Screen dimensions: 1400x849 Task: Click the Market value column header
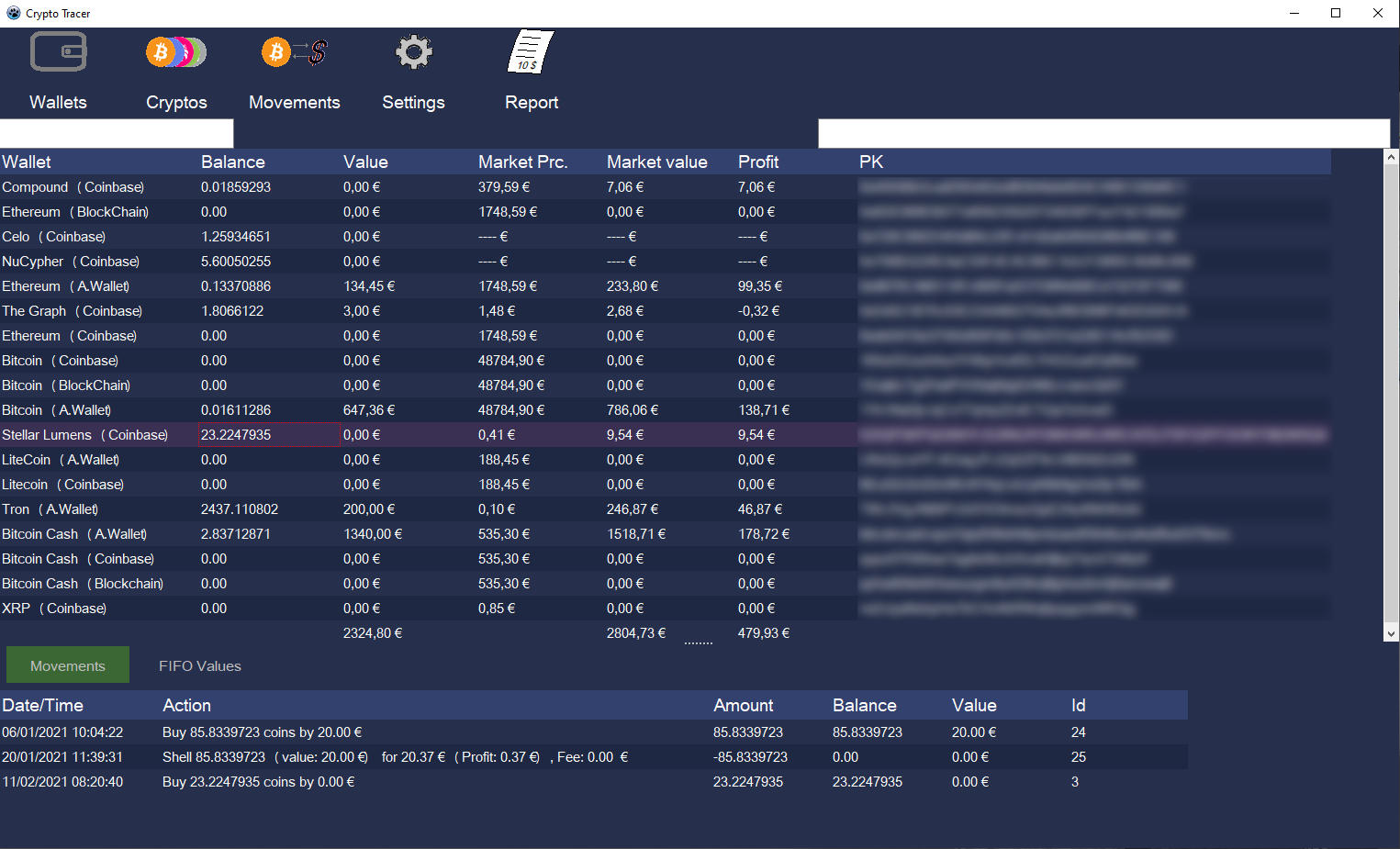pyautogui.click(x=656, y=162)
